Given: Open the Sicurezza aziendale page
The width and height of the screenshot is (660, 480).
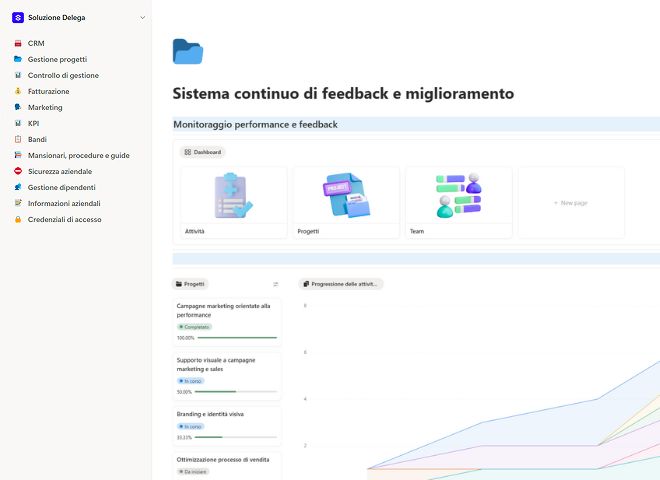Looking at the screenshot, I should (x=60, y=171).
